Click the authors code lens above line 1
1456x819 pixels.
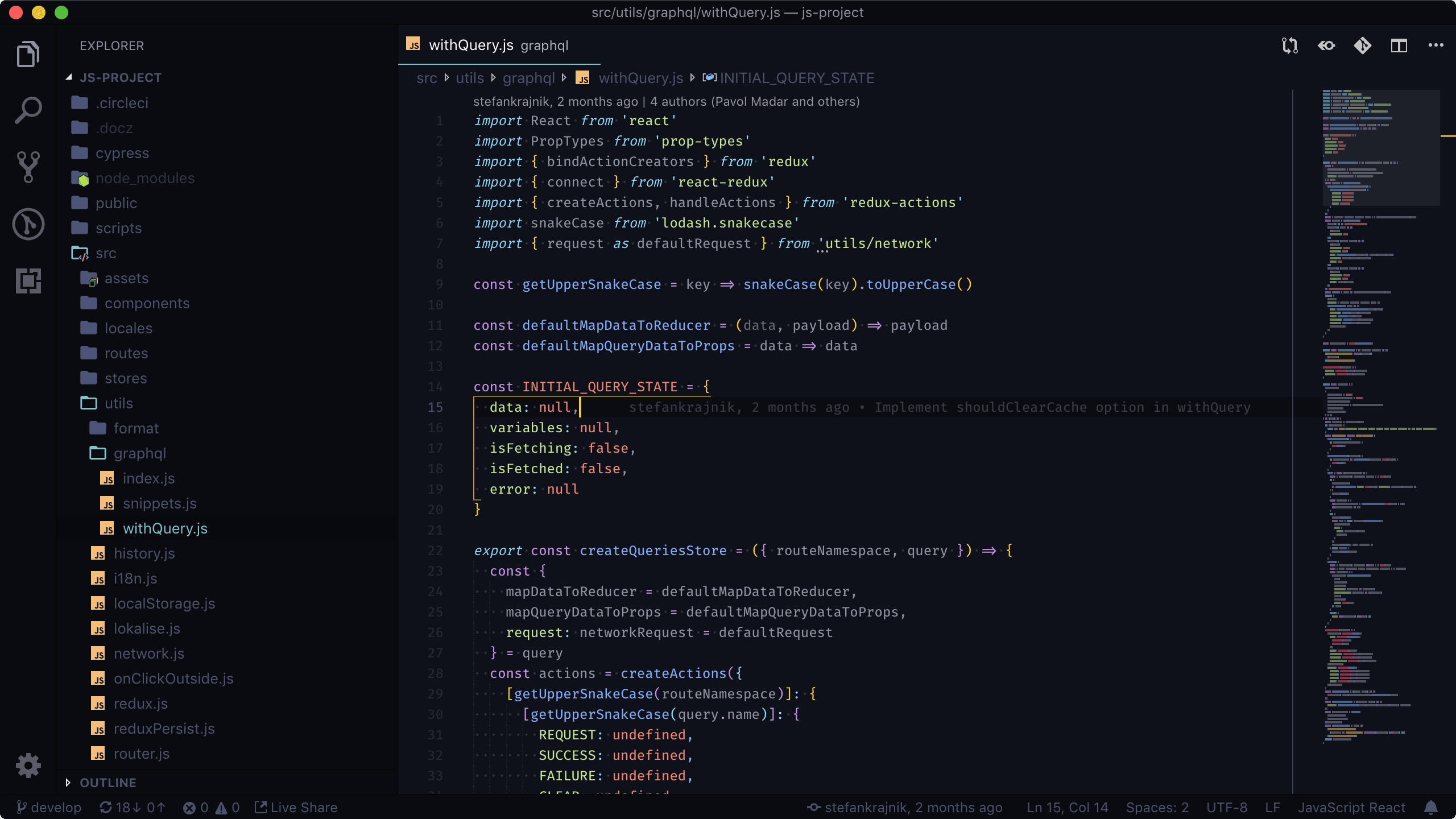pos(666,101)
